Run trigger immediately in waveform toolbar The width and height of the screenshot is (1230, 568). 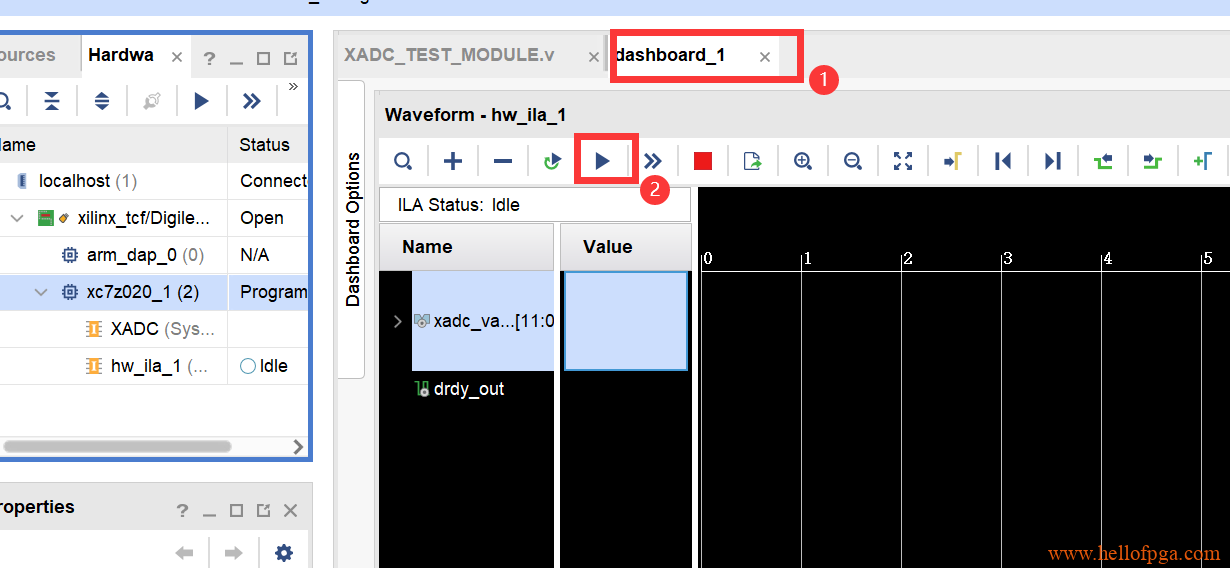(653, 161)
